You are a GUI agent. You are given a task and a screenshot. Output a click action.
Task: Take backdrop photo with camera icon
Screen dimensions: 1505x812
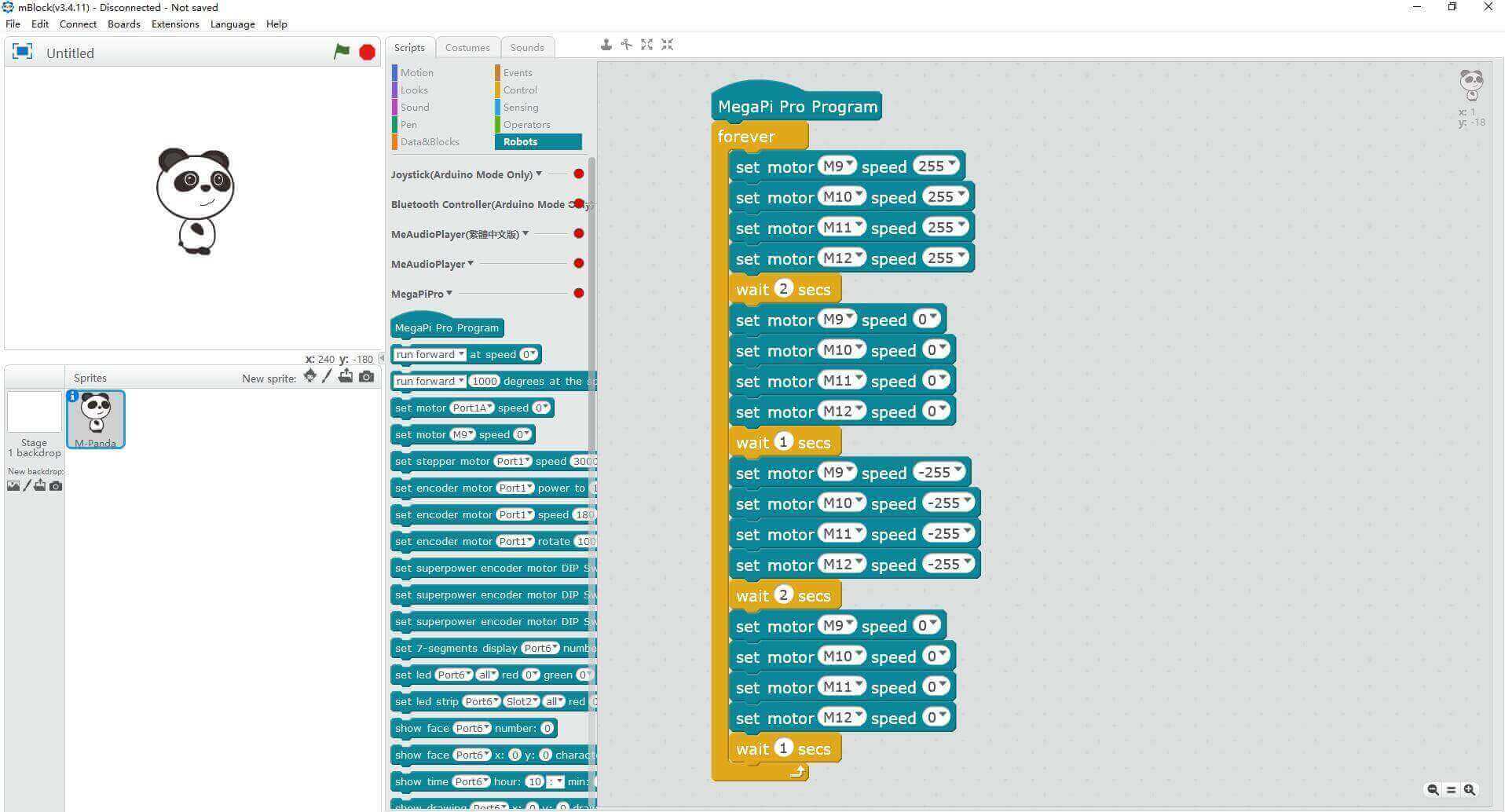click(x=56, y=486)
